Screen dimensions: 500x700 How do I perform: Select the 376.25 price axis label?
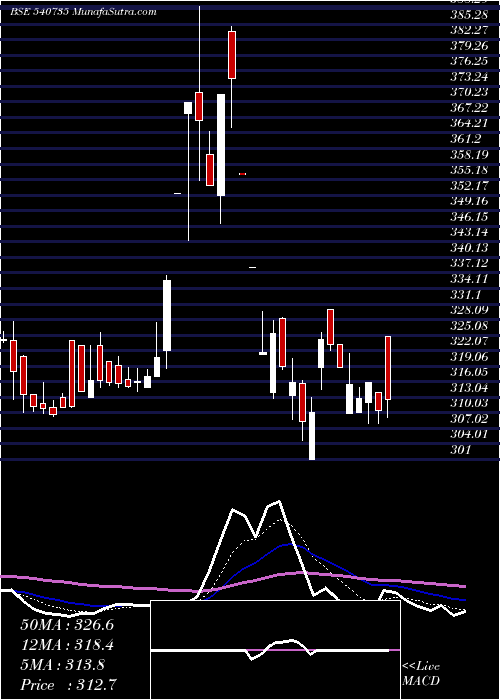pos(469,62)
